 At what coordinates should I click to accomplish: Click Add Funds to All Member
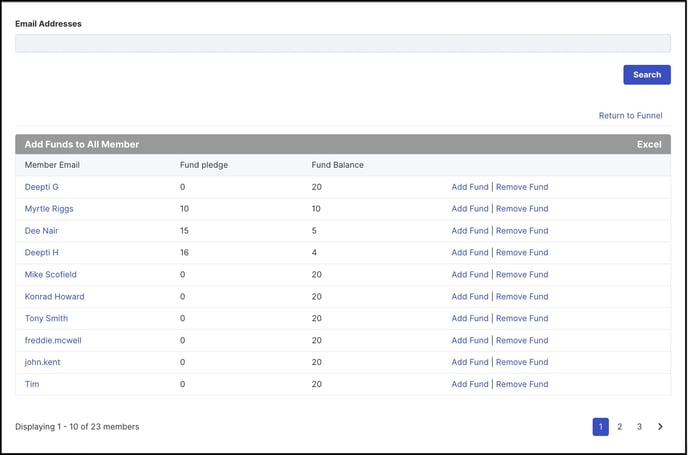point(82,144)
